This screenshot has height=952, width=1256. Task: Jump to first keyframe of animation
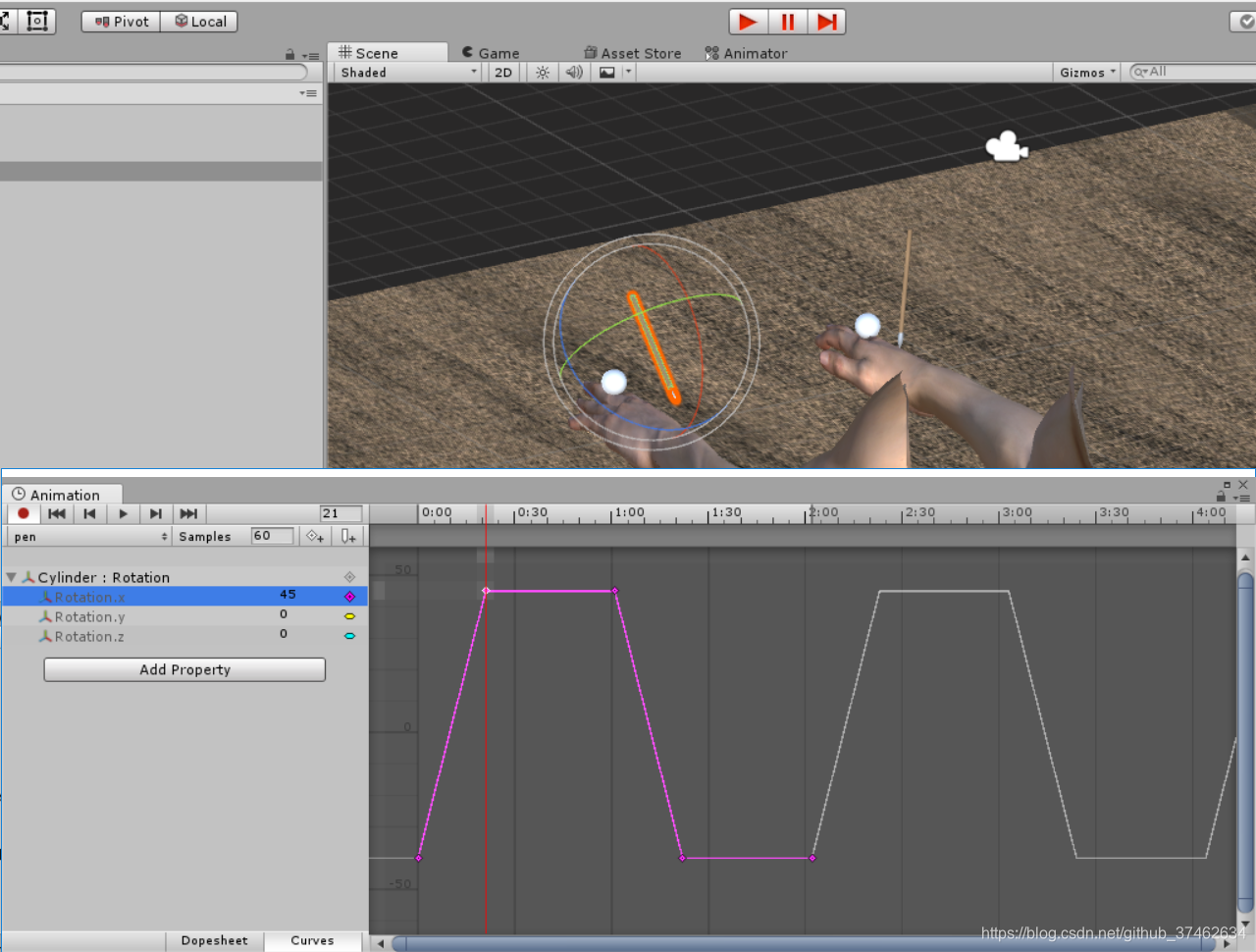pyautogui.click(x=57, y=513)
